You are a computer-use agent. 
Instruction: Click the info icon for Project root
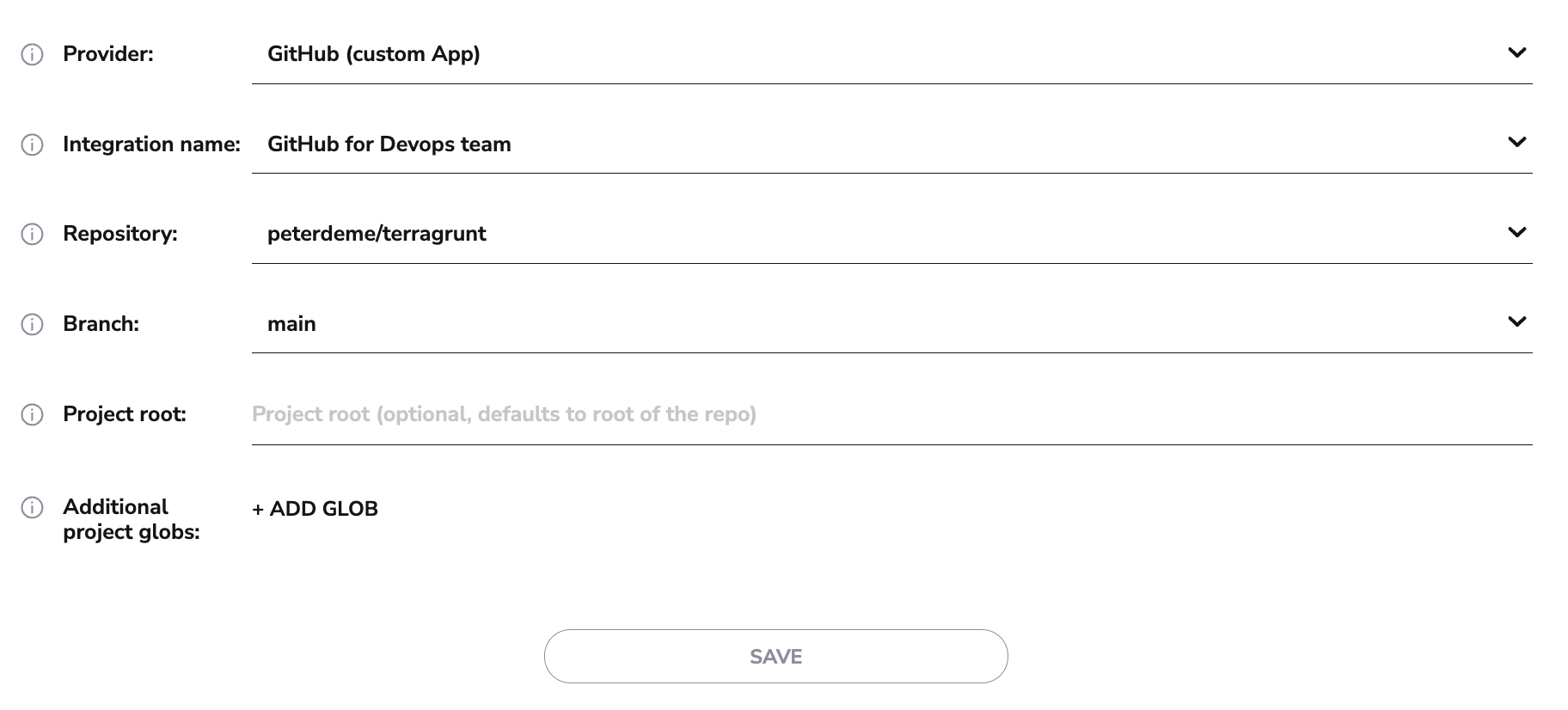(x=32, y=414)
